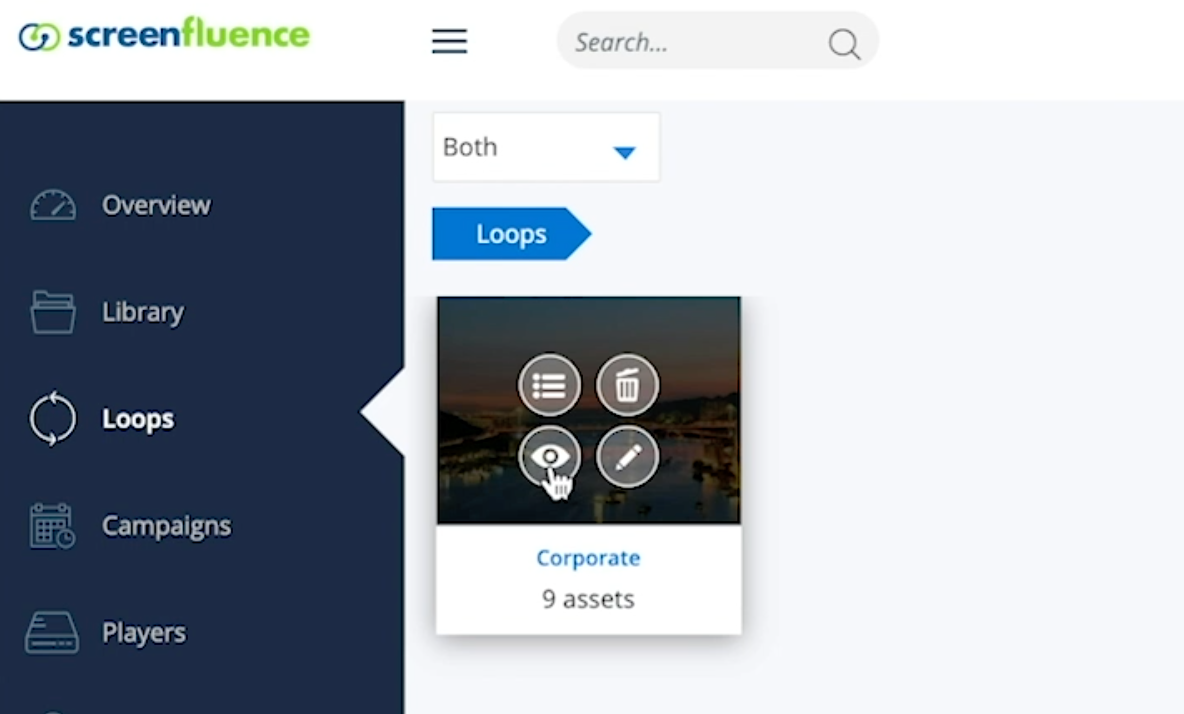Image resolution: width=1184 pixels, height=714 pixels.
Task: Edit the Corporate loop via the pencil icon
Action: (x=627, y=457)
